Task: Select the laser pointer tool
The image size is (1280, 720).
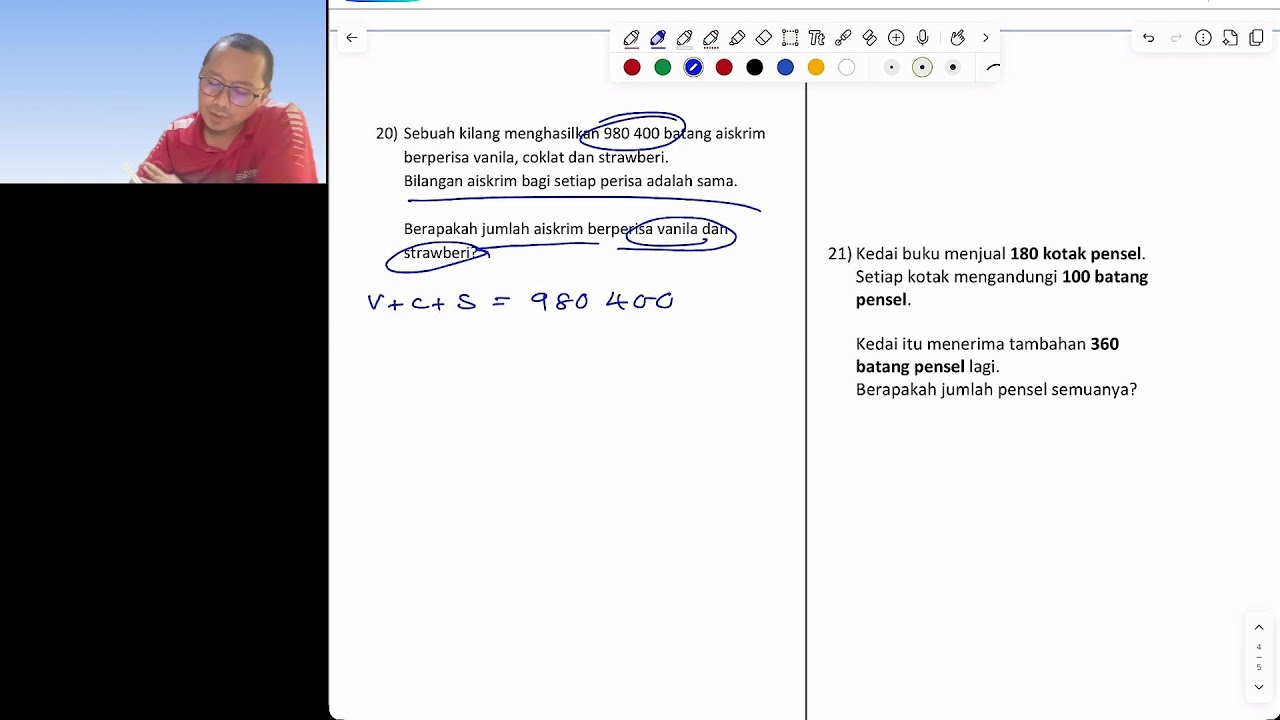Action: 843,38
